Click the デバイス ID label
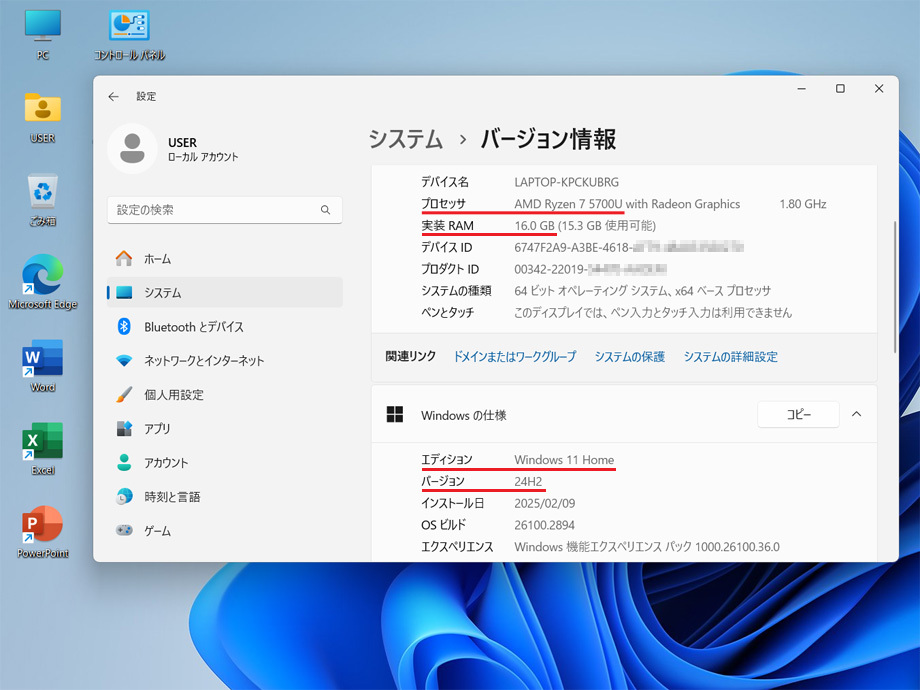Image resolution: width=920 pixels, height=690 pixels. [447, 247]
